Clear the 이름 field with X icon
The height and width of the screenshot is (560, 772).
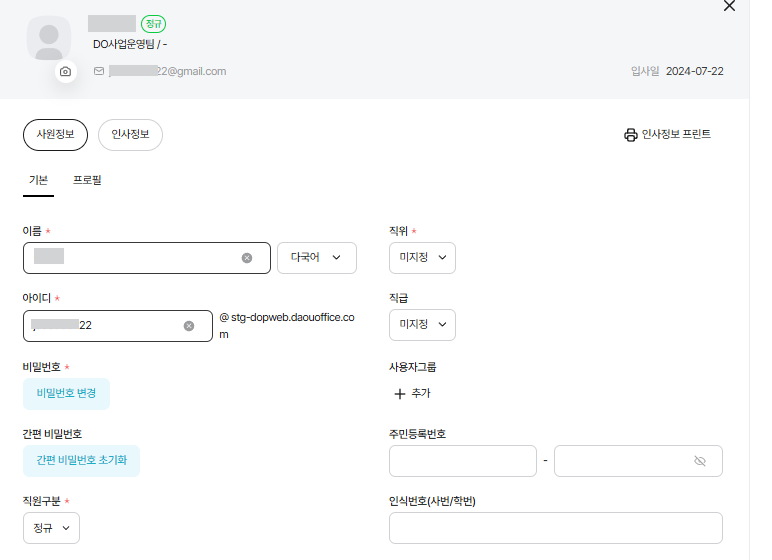click(247, 258)
